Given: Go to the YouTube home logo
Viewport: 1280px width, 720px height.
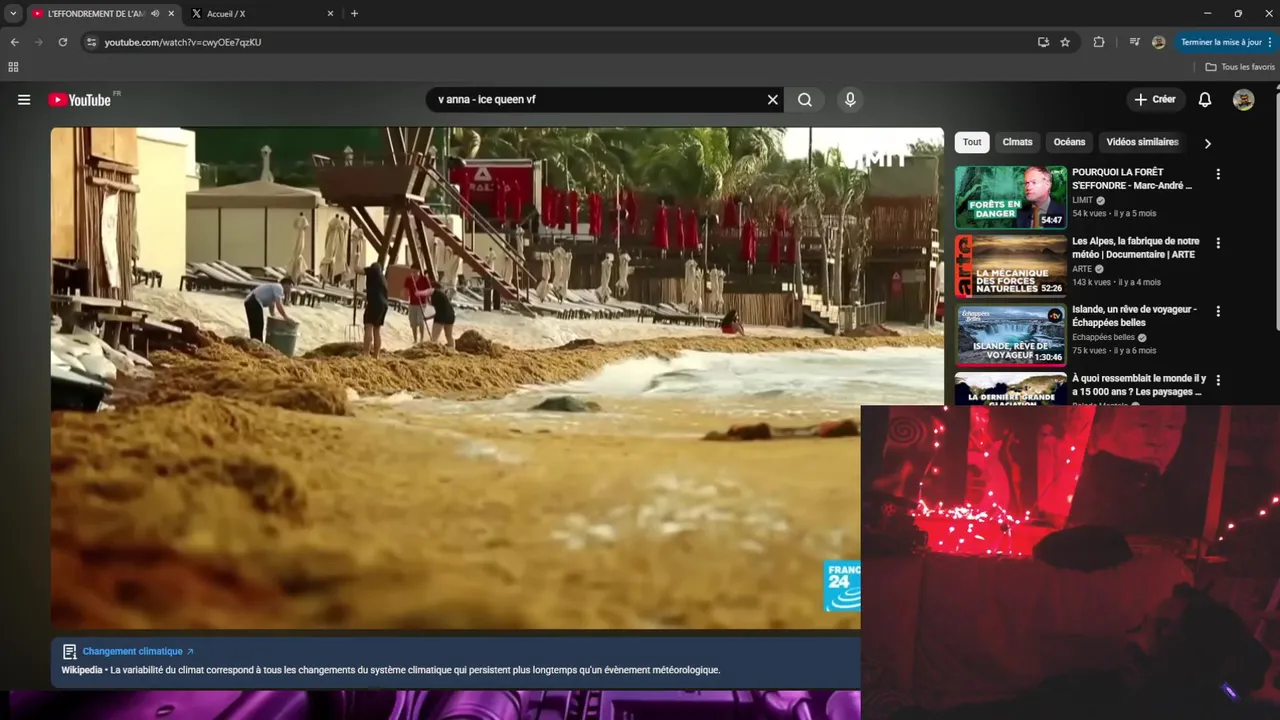Looking at the screenshot, I should click(80, 100).
